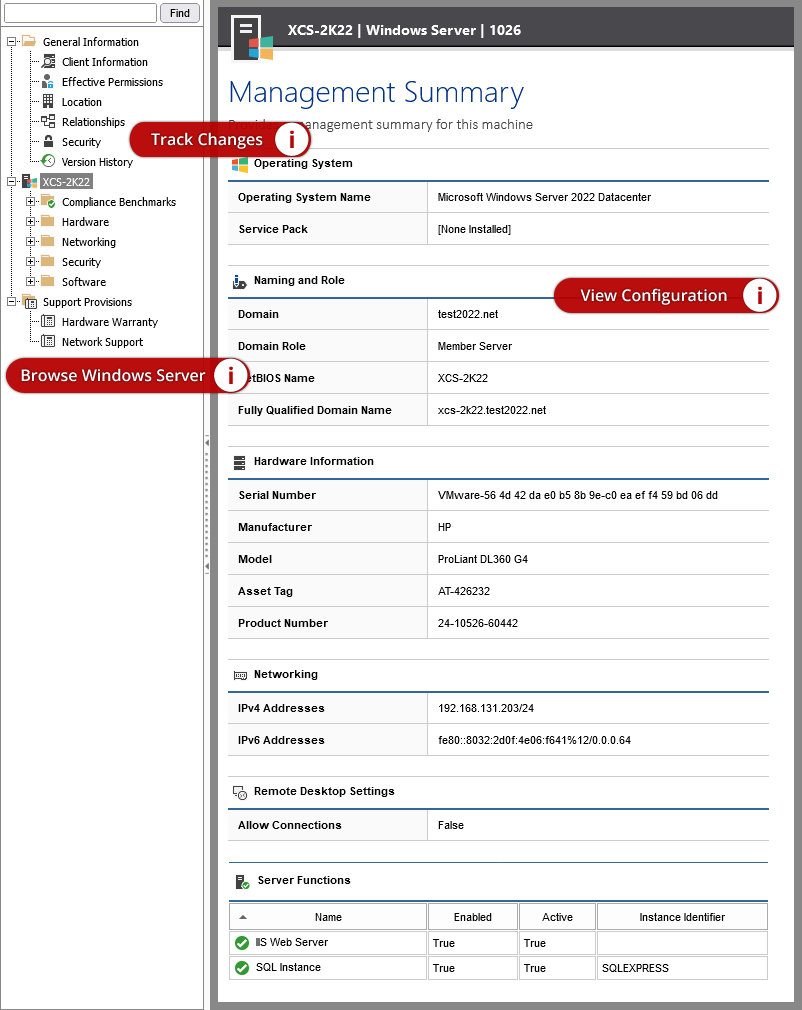Select the Compliance Benchmarks folder icon
The height and width of the screenshot is (1010, 802).
pos(47,201)
